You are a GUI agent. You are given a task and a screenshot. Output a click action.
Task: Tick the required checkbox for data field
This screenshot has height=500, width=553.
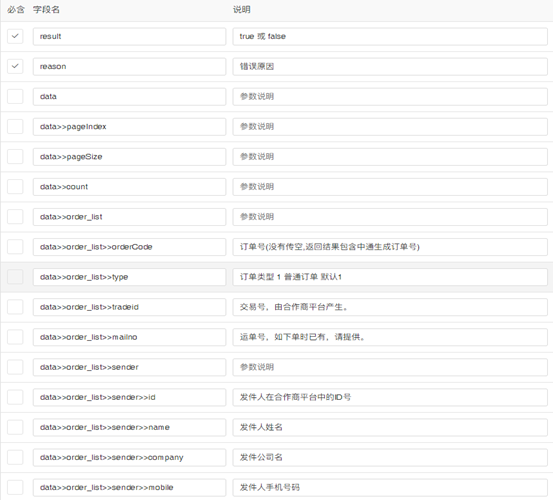15,97
